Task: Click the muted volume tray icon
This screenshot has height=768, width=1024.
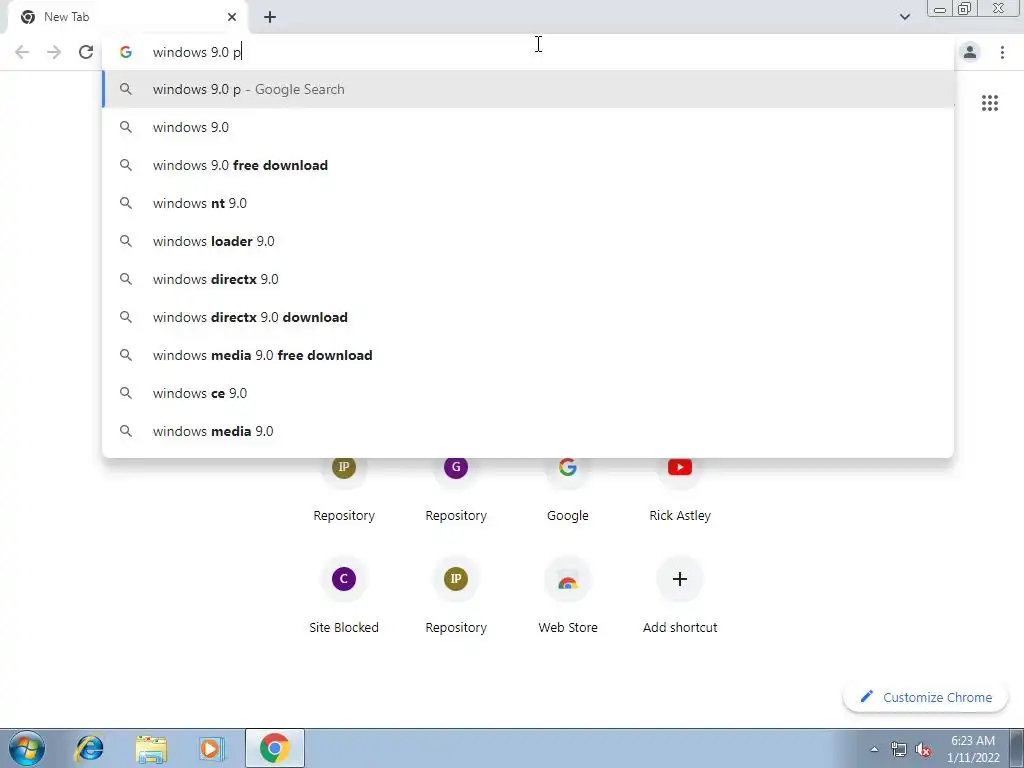Action: pos(923,750)
